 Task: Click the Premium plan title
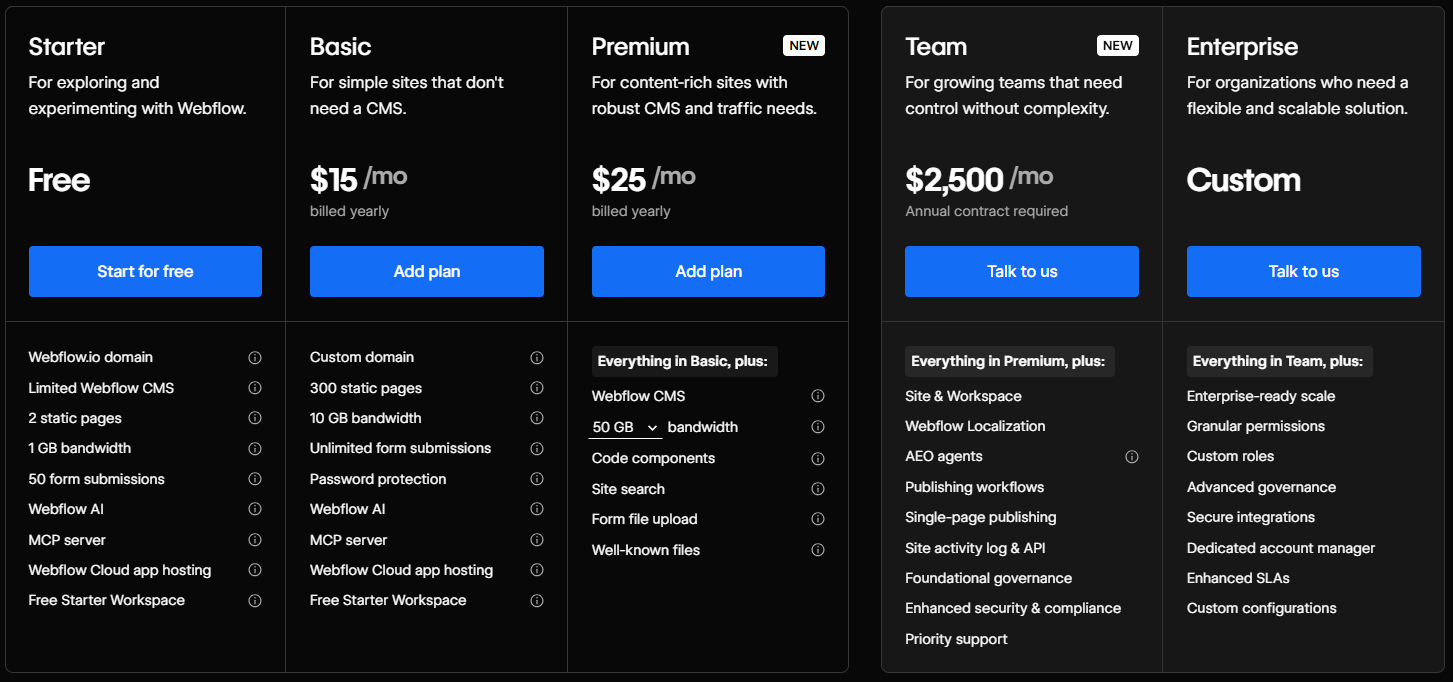(x=641, y=47)
